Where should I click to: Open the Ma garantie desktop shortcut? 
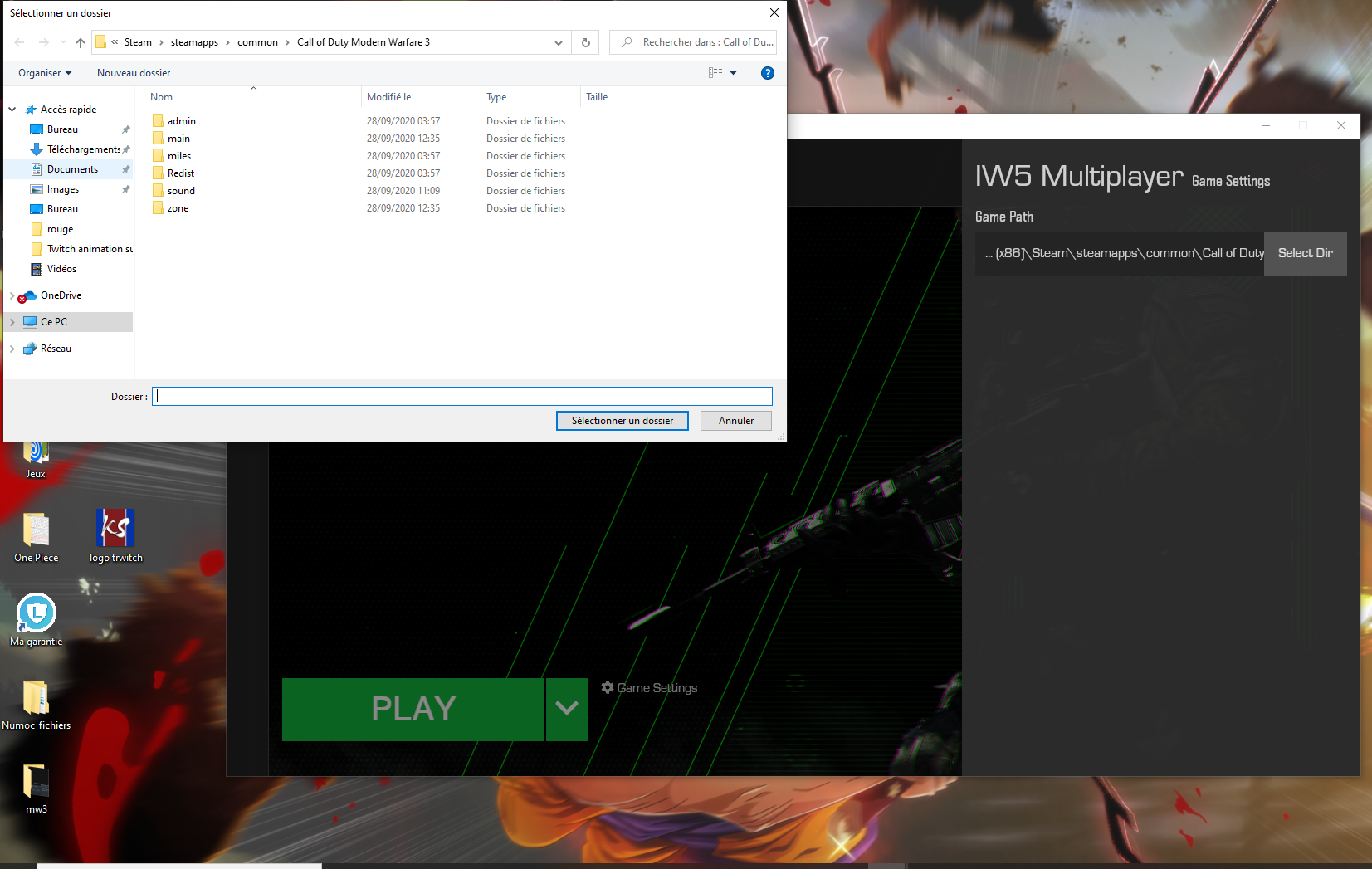36,621
